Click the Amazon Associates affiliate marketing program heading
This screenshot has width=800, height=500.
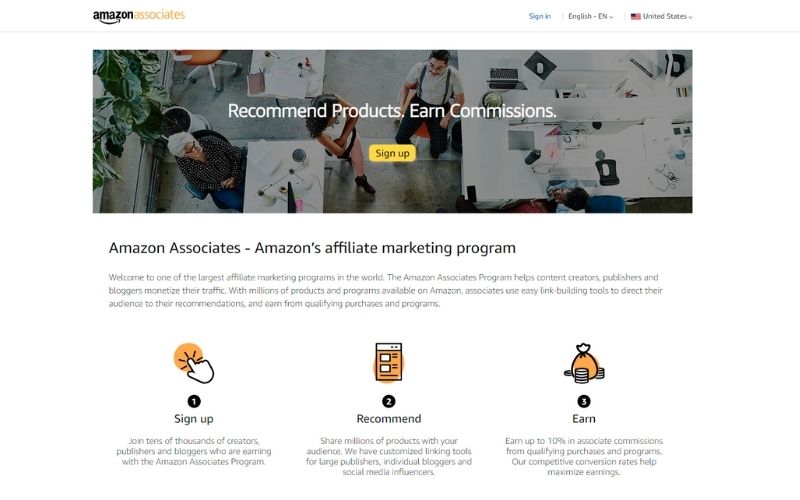(x=312, y=248)
